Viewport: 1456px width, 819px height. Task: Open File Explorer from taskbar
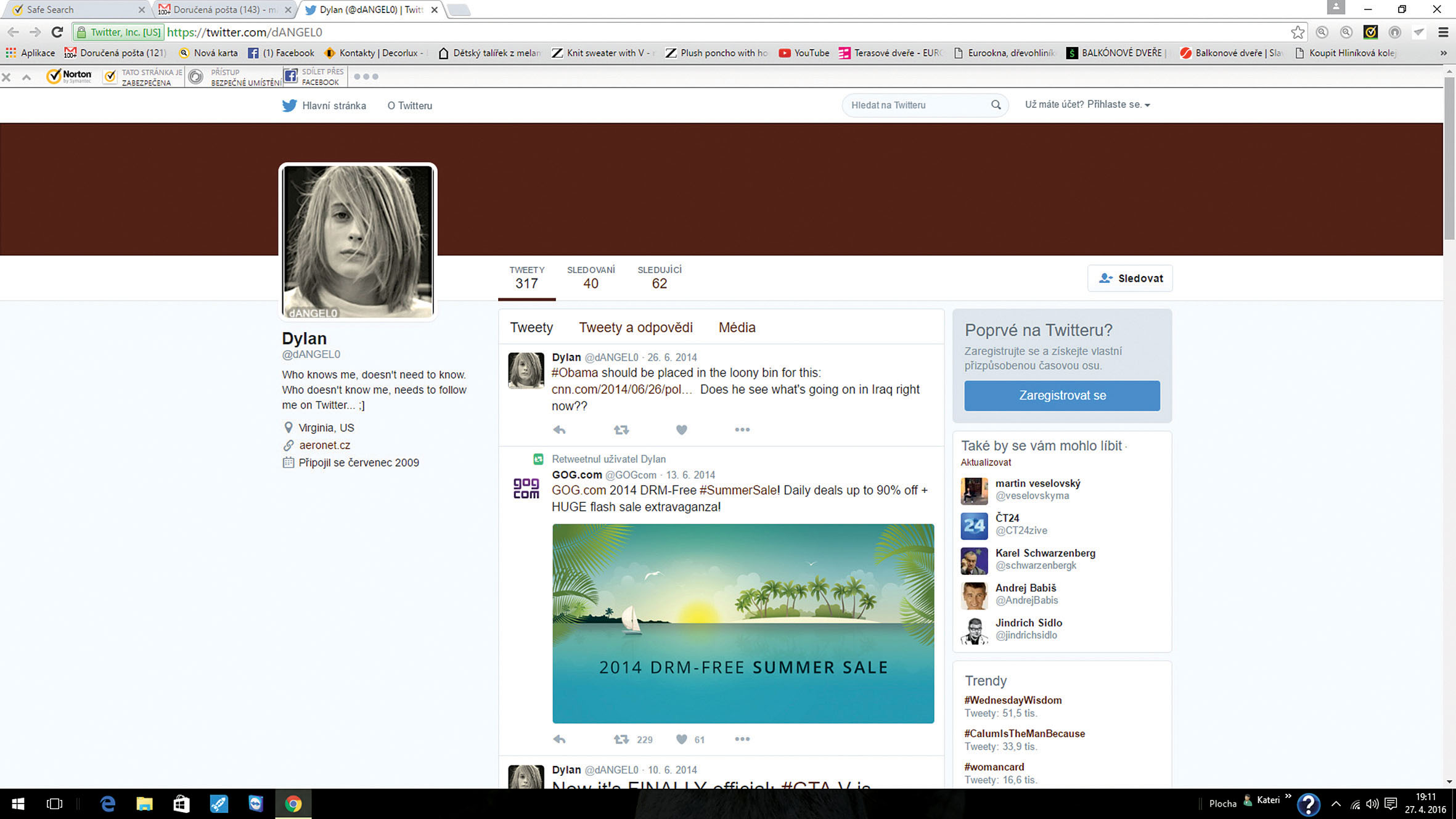tap(144, 804)
